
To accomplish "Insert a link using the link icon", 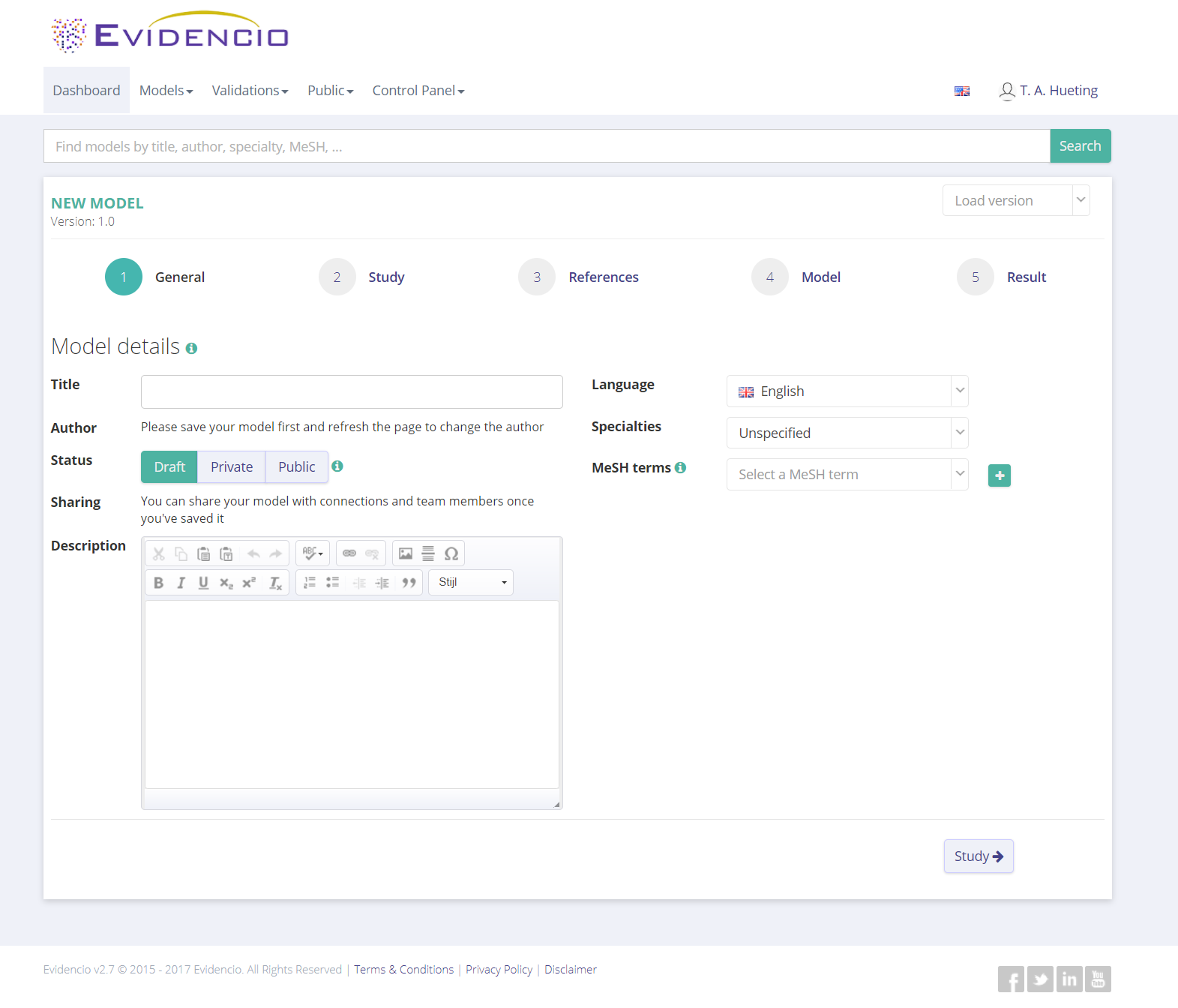I will coord(349,553).
